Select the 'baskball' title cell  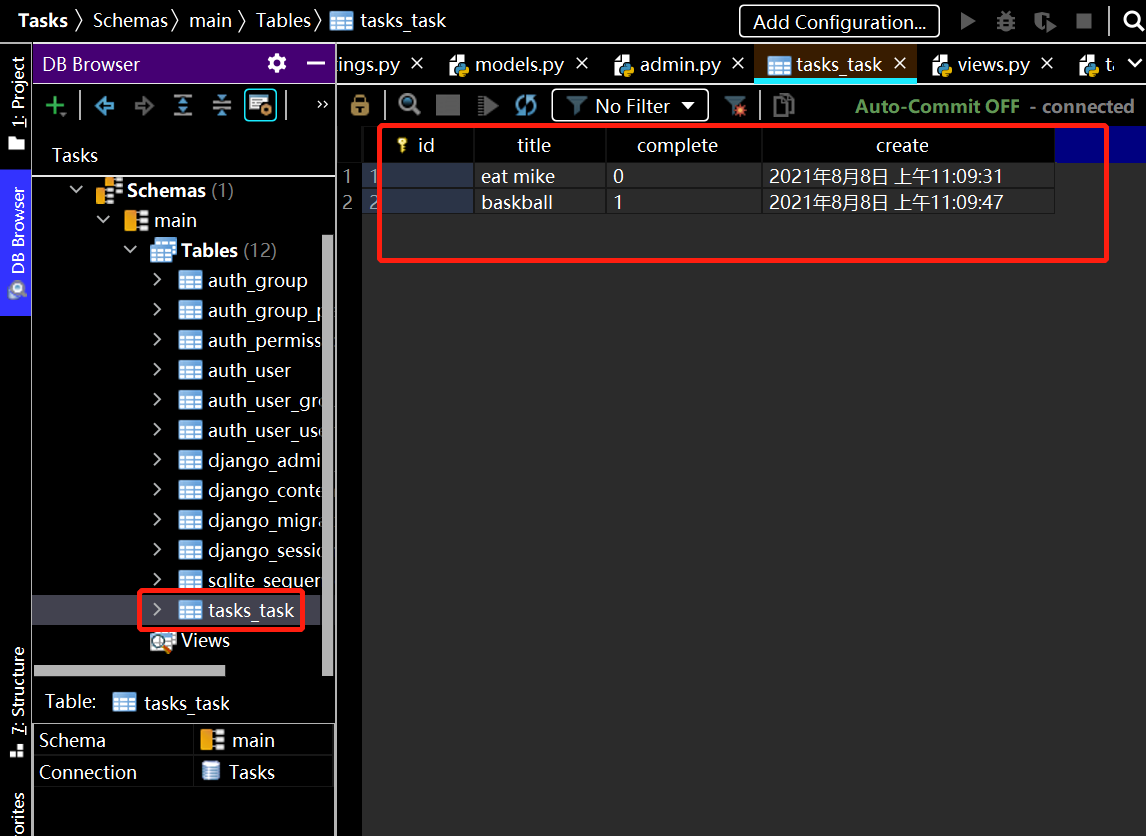[540, 202]
